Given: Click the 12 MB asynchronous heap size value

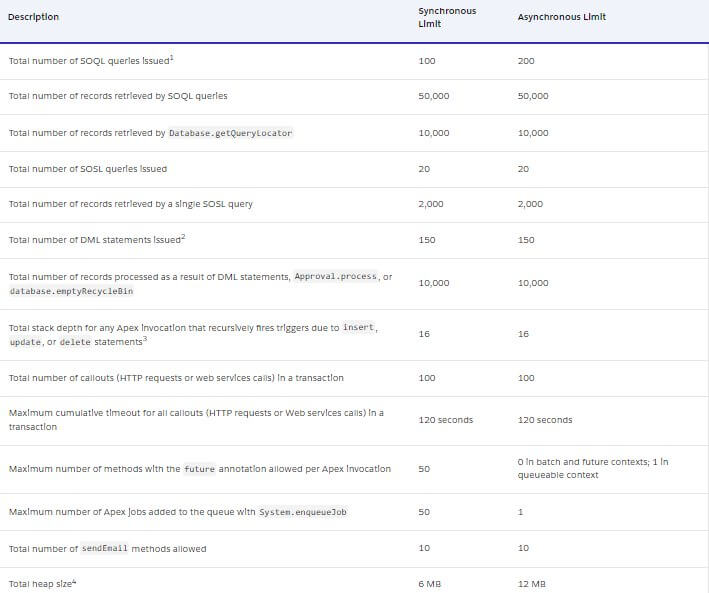Looking at the screenshot, I should pos(531,584).
